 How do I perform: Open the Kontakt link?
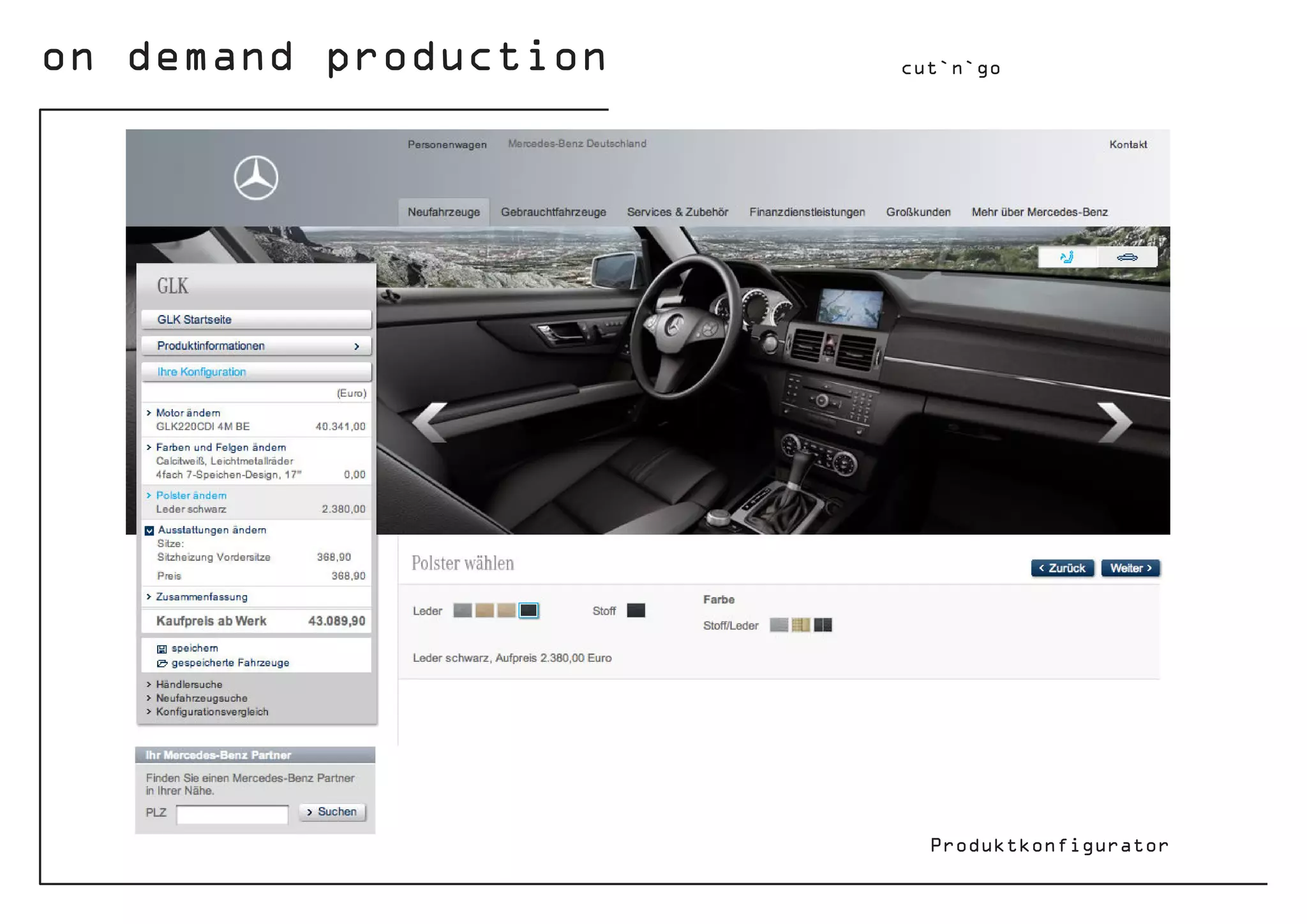[1128, 145]
